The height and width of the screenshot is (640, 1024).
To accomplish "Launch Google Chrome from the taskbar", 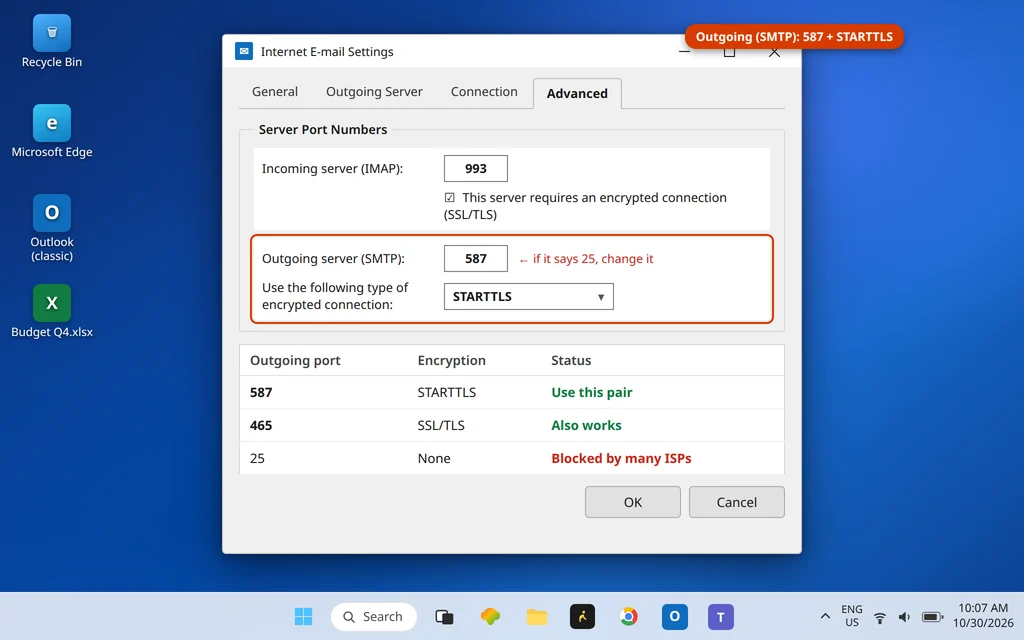I will click(628, 616).
